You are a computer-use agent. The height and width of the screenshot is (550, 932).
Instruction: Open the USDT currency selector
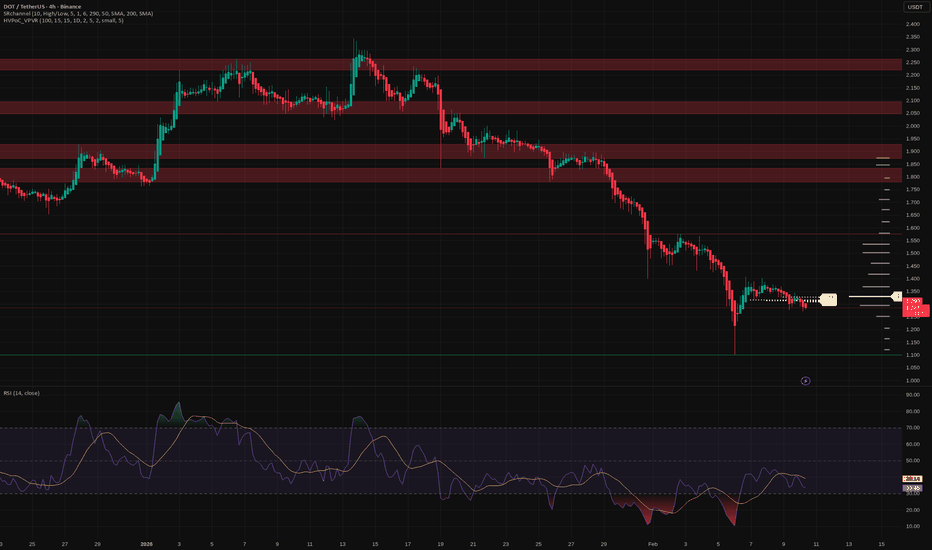pos(915,7)
